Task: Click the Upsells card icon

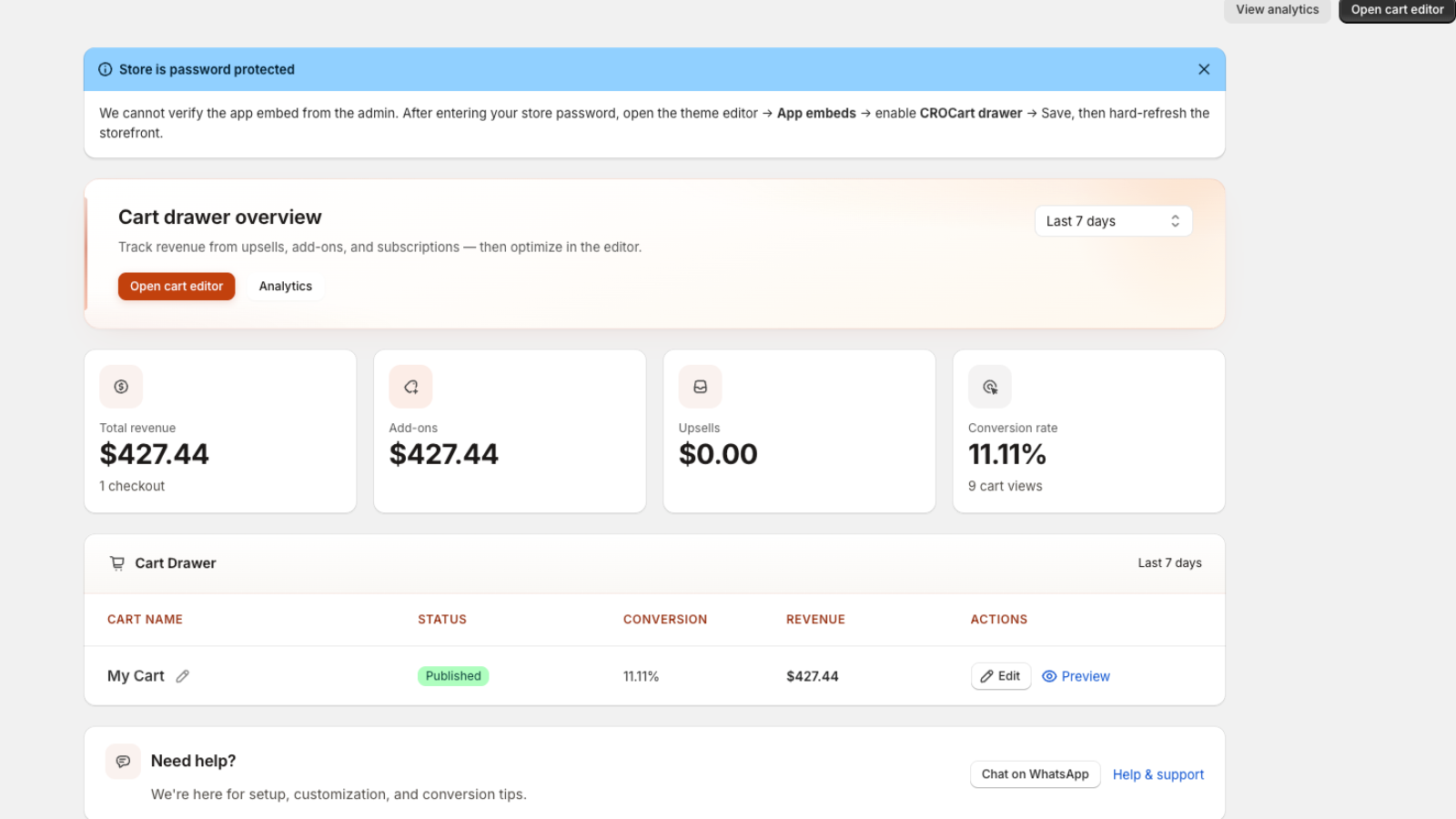Action: click(701, 387)
